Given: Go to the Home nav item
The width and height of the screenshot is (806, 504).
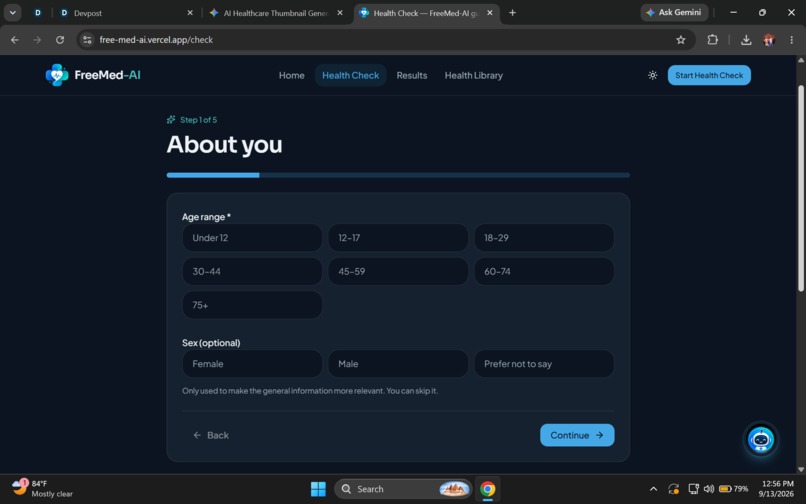Looking at the screenshot, I should click(x=291, y=75).
